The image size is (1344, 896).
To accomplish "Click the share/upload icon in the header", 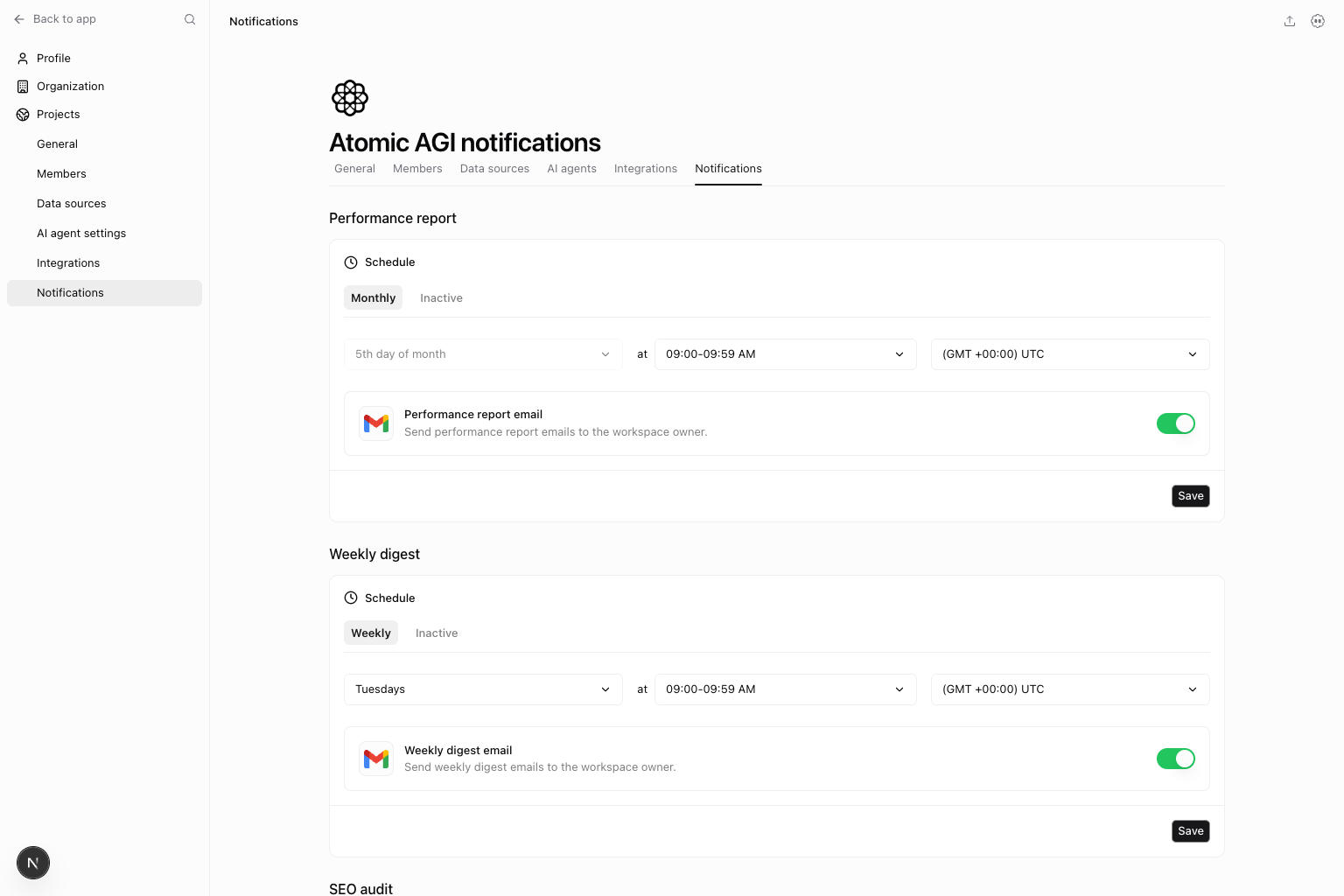I will [x=1290, y=21].
